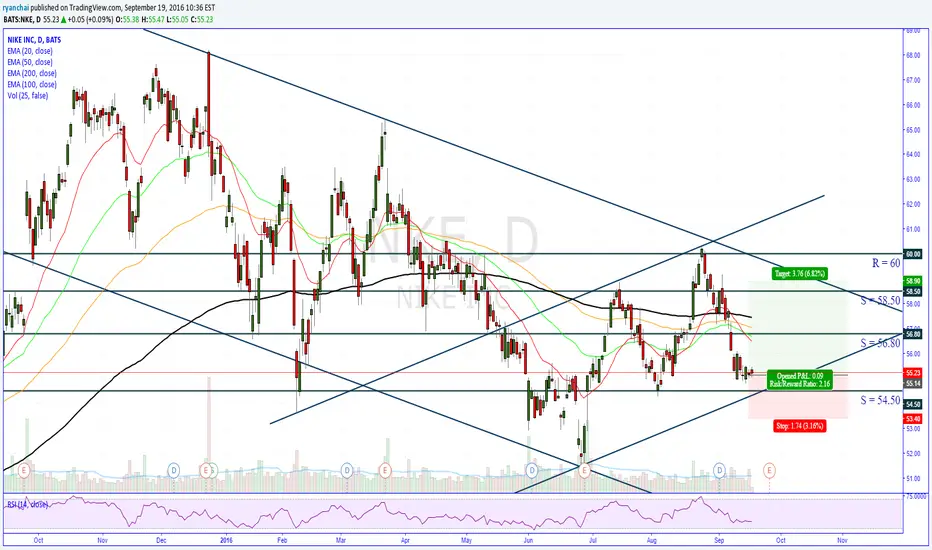Click the R = 60 resistance annotation
This screenshot has width=932, height=550.
click(886, 263)
